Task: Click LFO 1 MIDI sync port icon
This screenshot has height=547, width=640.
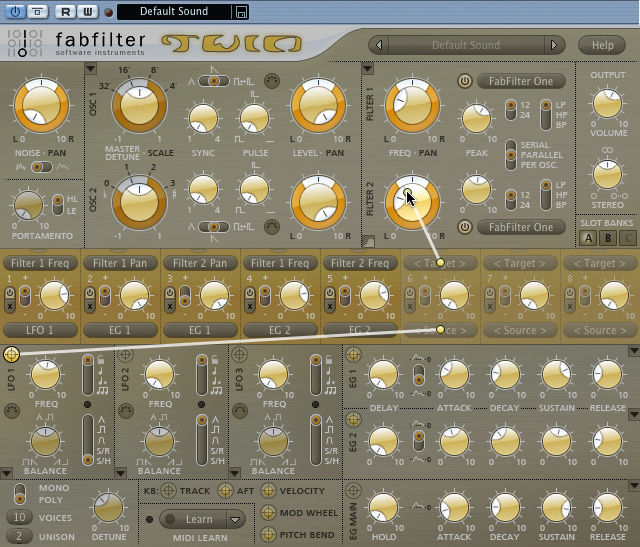Action: [x=12, y=411]
